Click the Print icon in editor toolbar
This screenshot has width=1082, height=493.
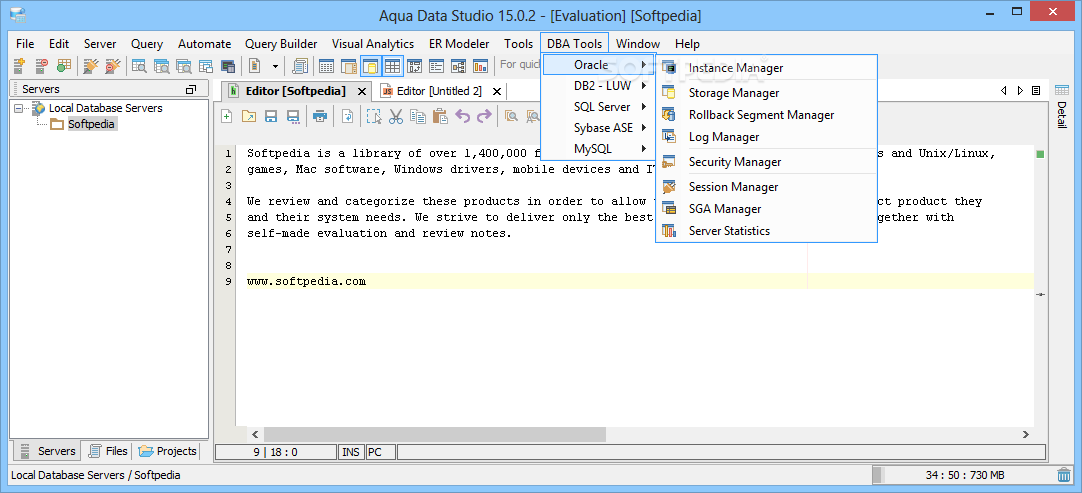point(319,116)
